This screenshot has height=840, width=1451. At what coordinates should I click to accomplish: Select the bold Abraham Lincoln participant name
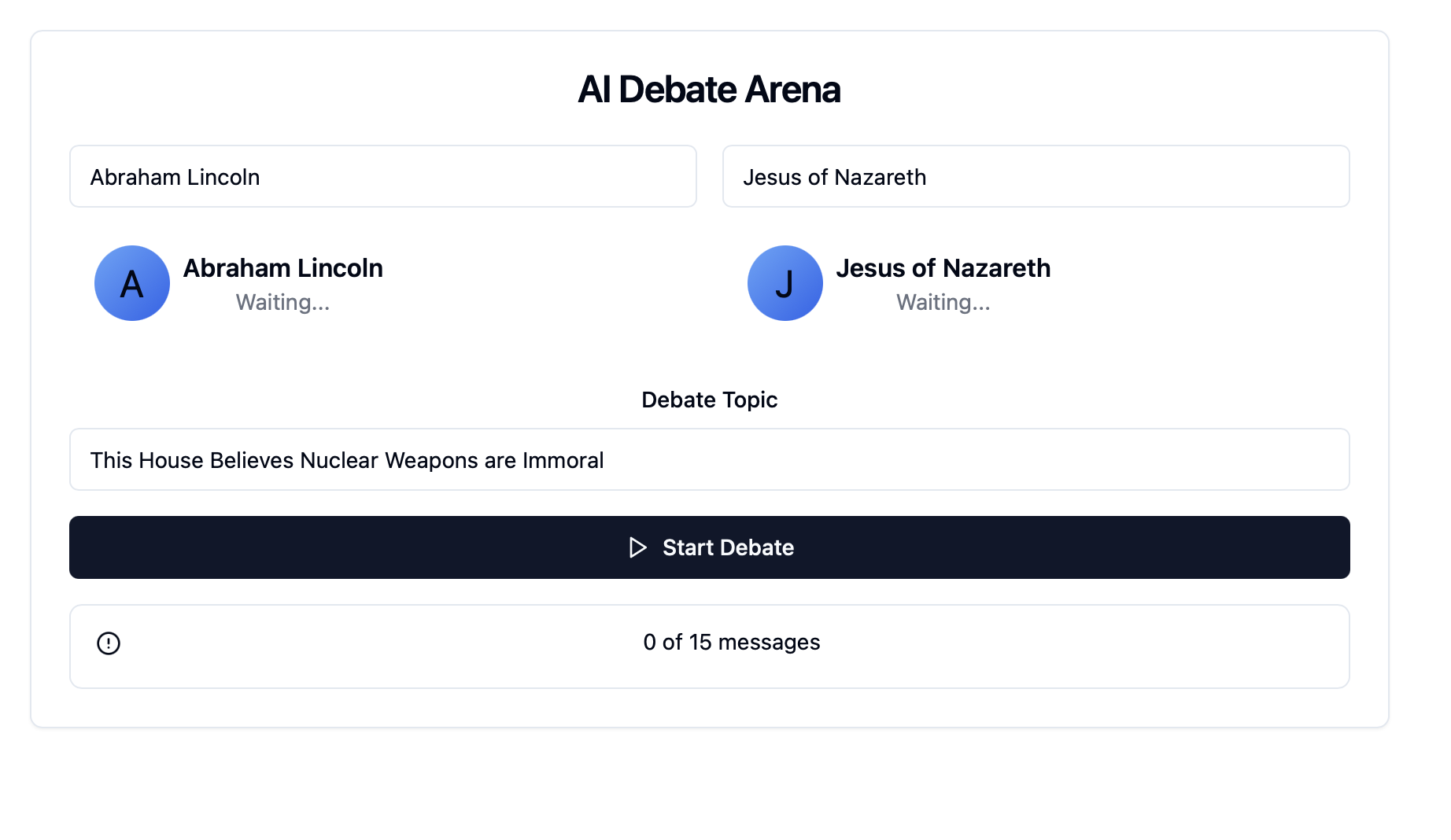coord(283,268)
